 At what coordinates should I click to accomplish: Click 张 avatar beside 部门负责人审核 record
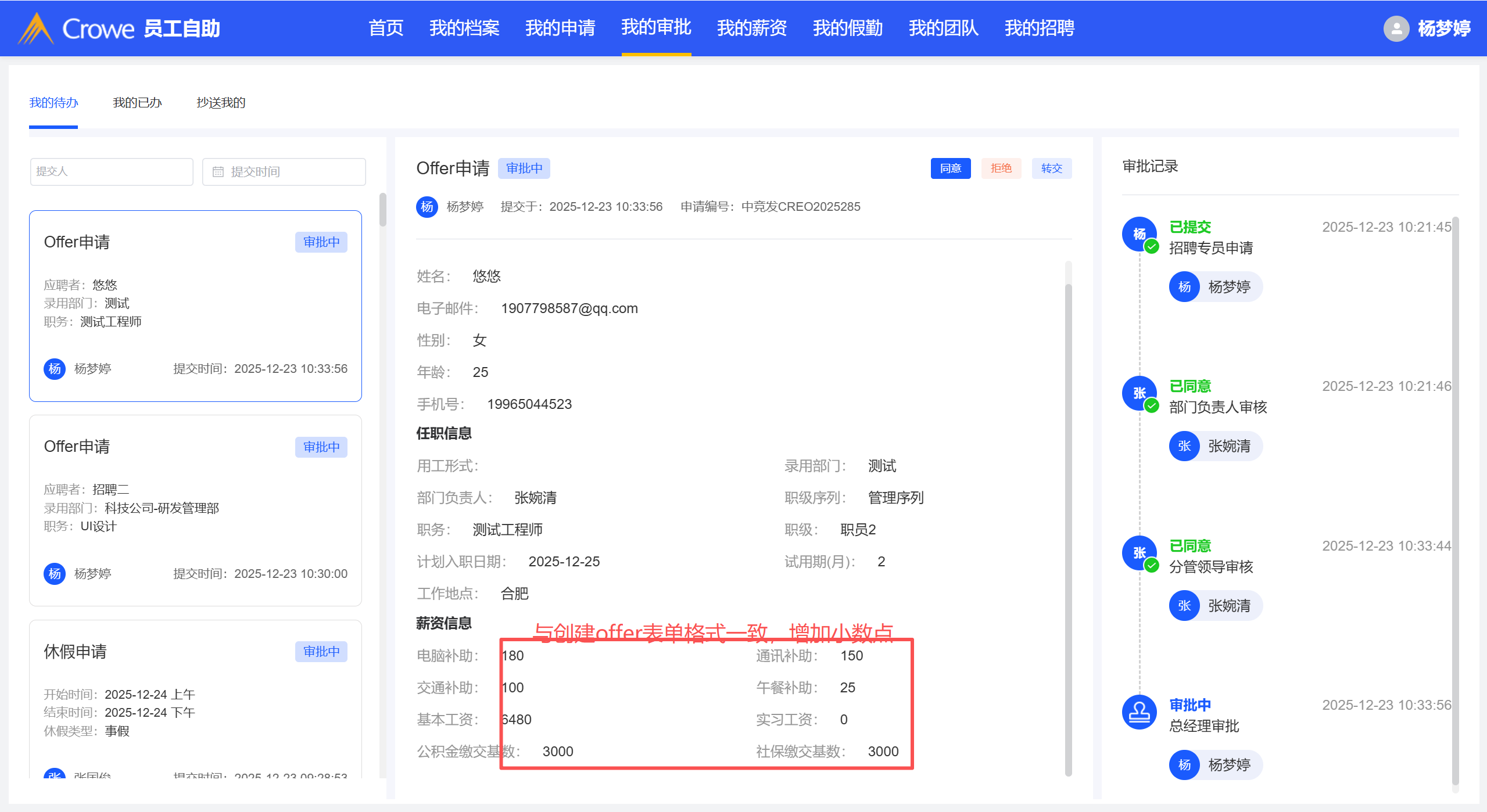click(x=1139, y=393)
